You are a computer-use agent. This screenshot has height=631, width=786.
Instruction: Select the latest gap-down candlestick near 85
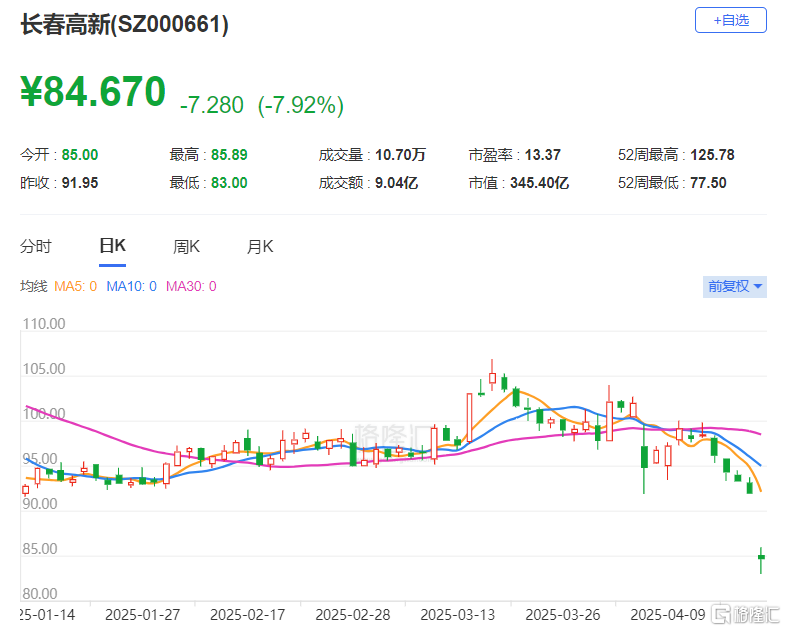coord(761,557)
